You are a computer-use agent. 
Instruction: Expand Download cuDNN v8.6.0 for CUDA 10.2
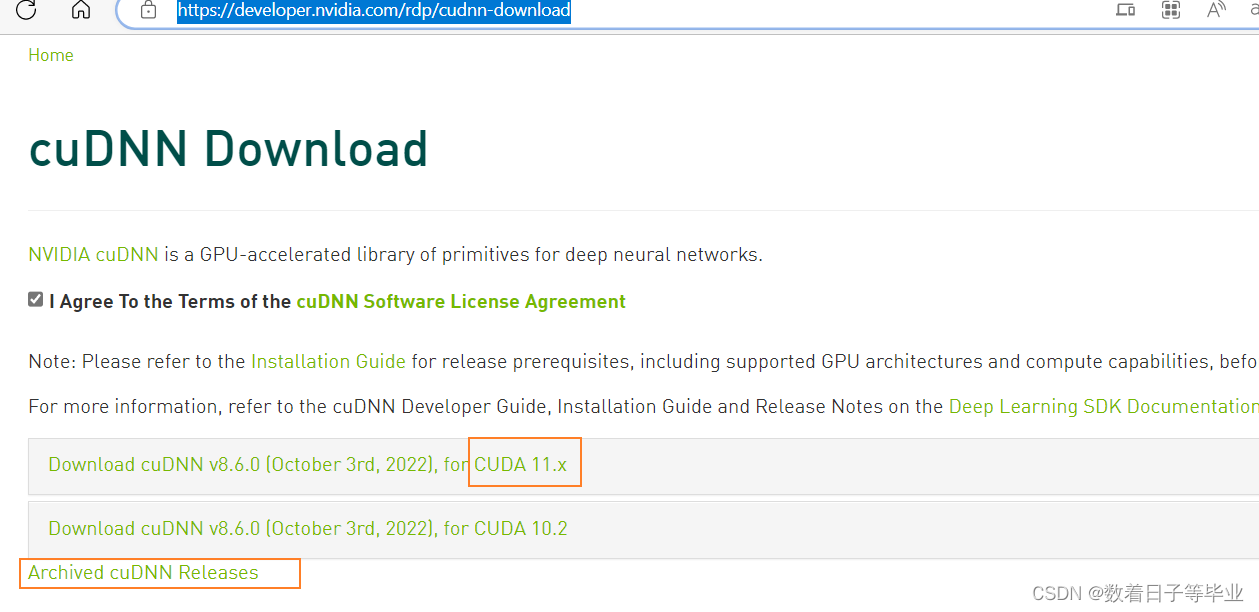pyautogui.click(x=643, y=529)
